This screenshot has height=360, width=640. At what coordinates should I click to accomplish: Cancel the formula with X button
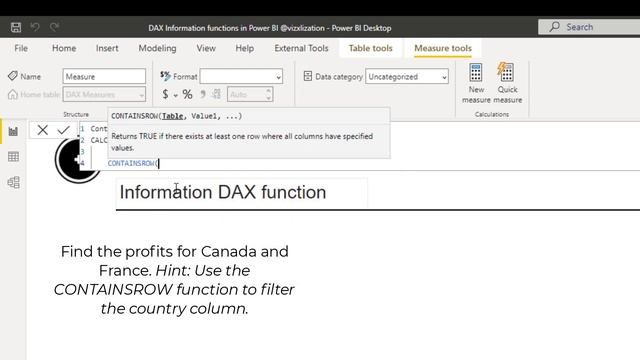(x=42, y=130)
